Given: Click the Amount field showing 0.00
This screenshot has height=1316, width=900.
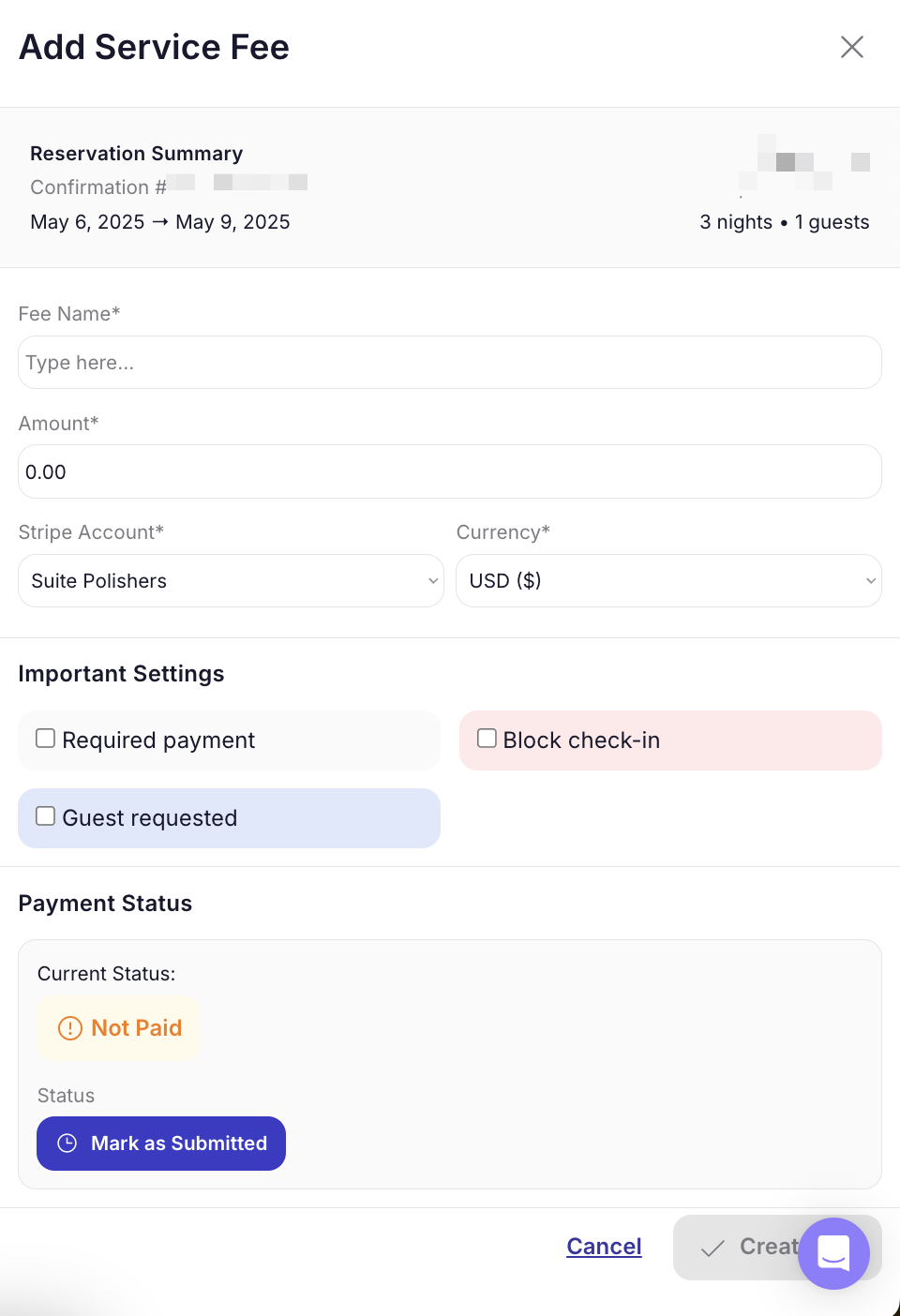Looking at the screenshot, I should click(450, 471).
